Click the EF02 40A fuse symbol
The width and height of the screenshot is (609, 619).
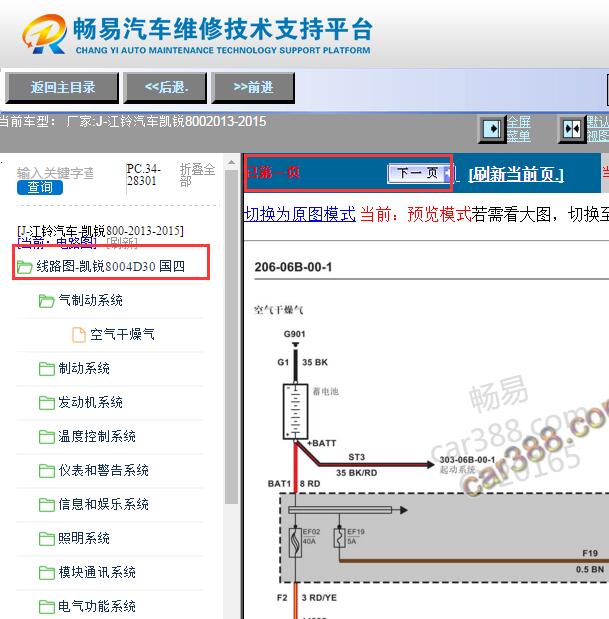[x=295, y=542]
